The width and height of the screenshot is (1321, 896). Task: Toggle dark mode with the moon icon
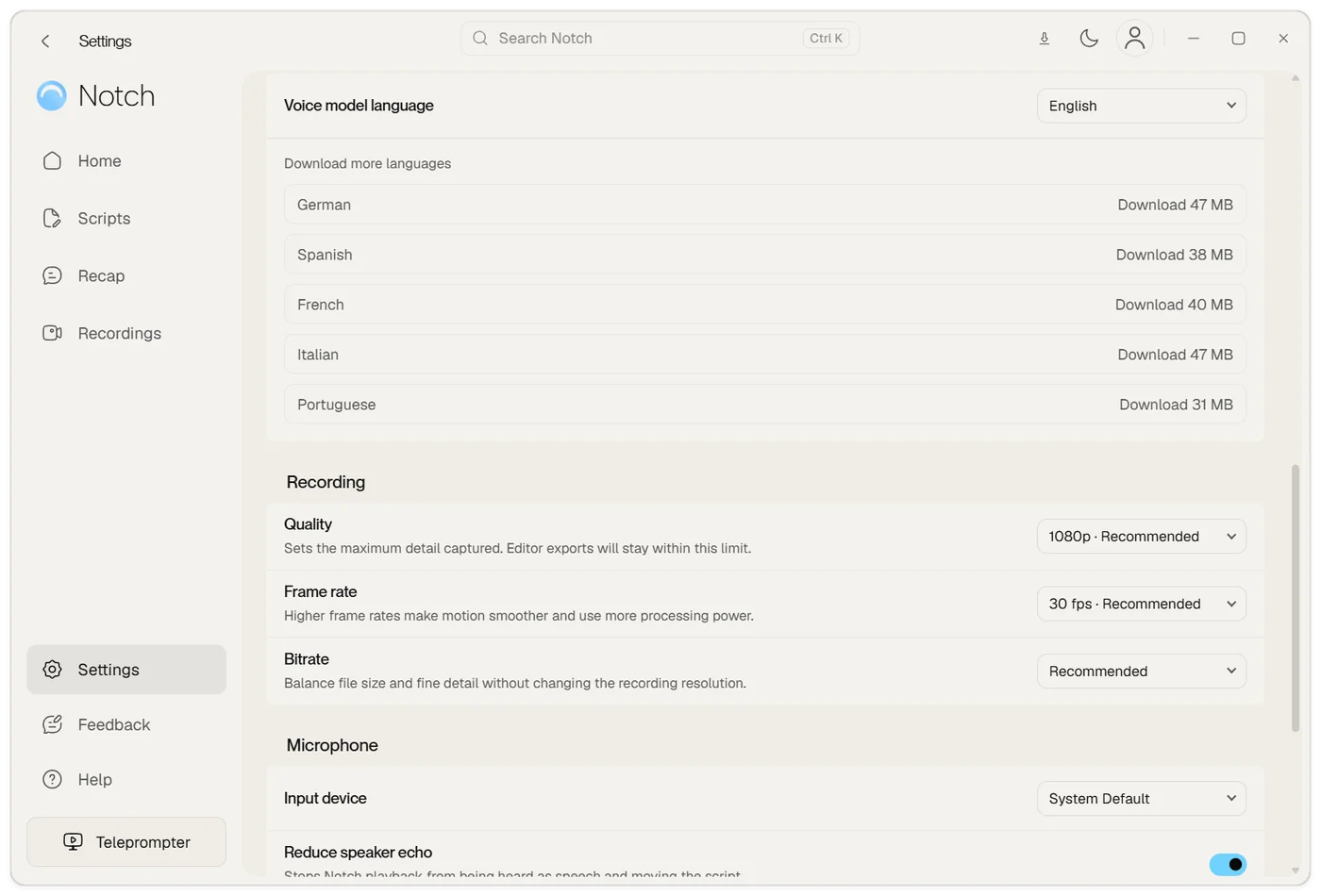point(1089,39)
